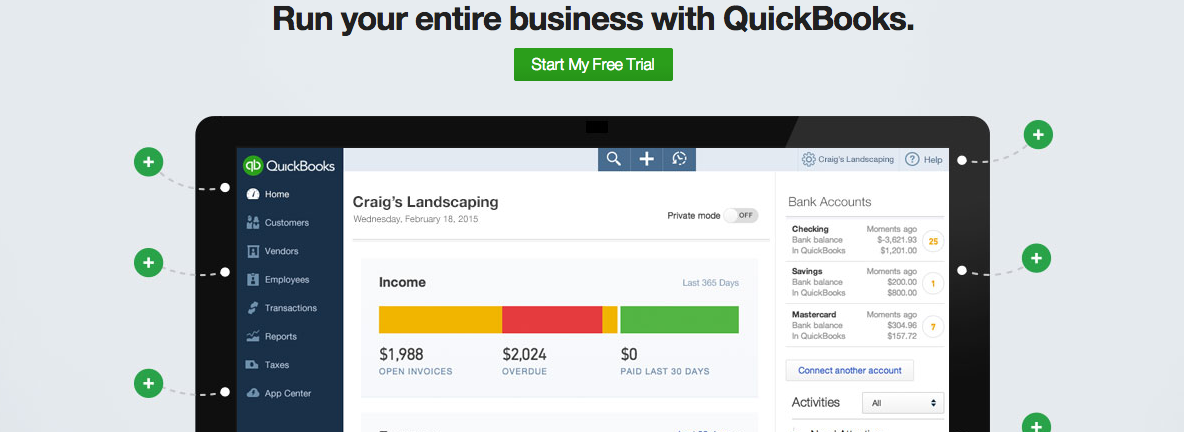Click the App Center cloud icon
This screenshot has height=432, width=1184.
click(x=253, y=393)
